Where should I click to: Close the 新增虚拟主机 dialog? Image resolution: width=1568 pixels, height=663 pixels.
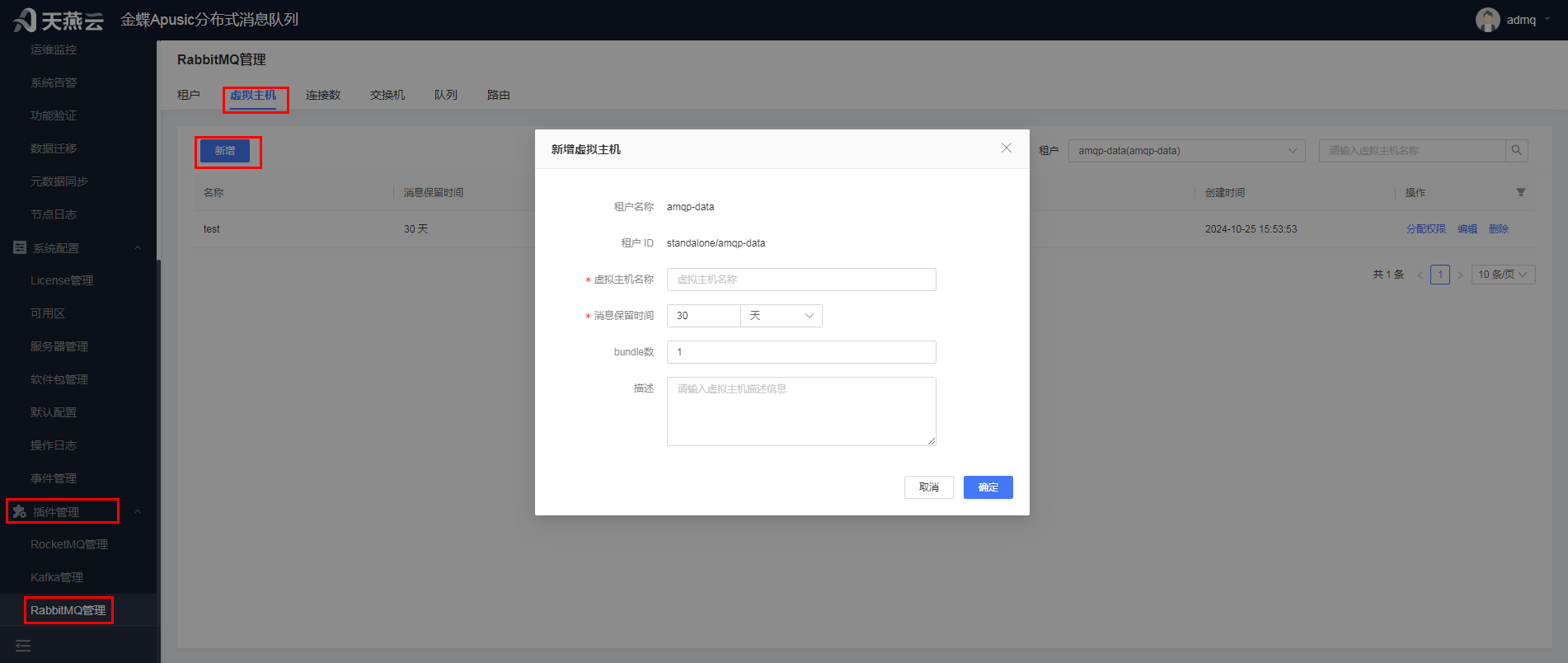click(1006, 148)
